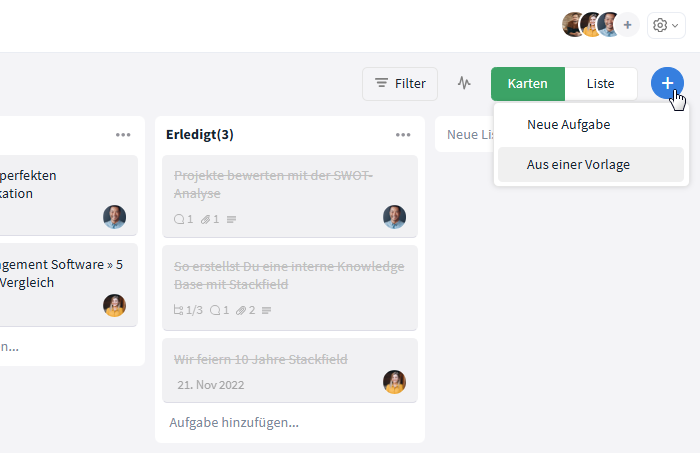Switch to Liste view
Image resolution: width=700 pixels, height=453 pixels.
click(x=600, y=84)
